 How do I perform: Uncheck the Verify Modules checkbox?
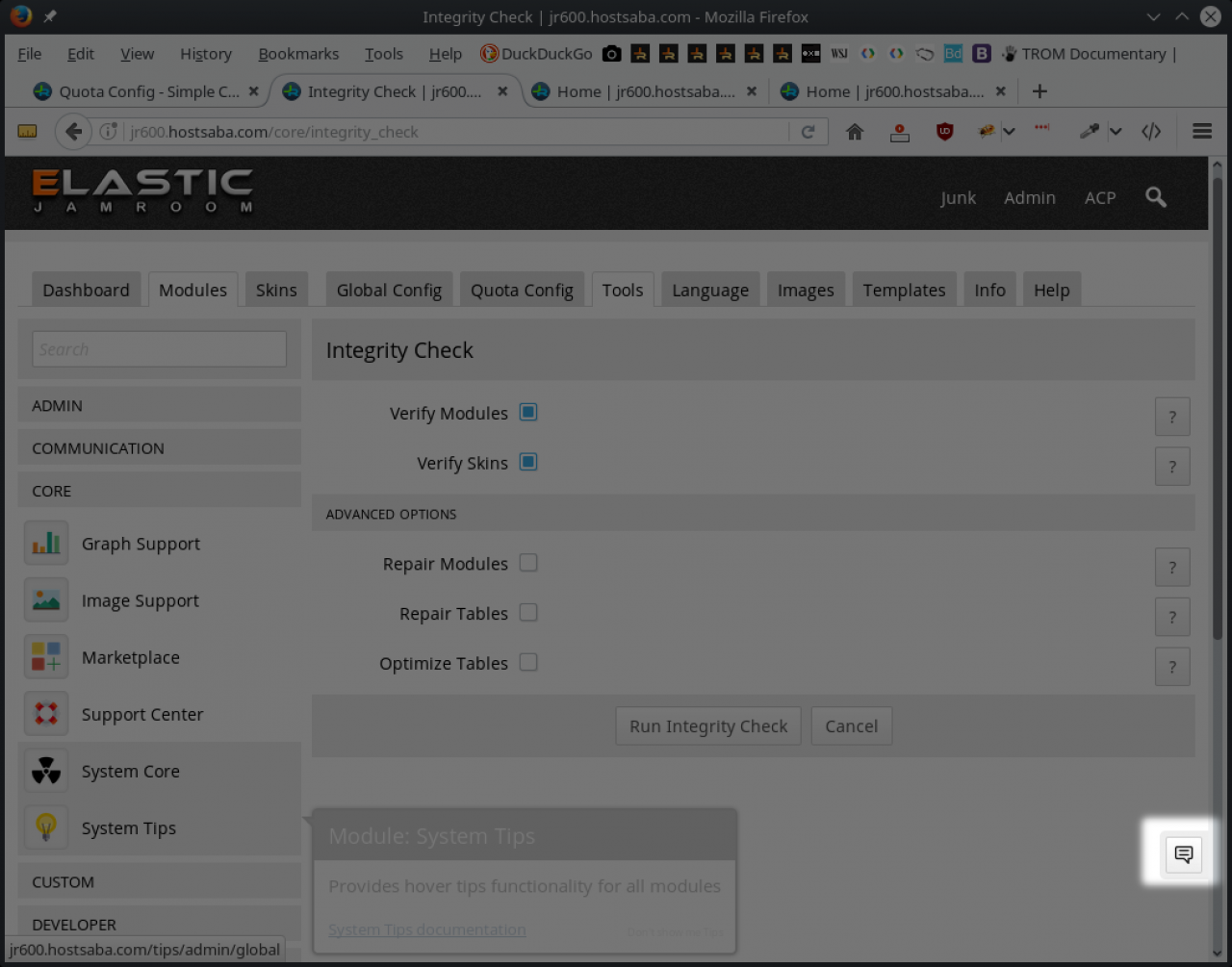(528, 413)
